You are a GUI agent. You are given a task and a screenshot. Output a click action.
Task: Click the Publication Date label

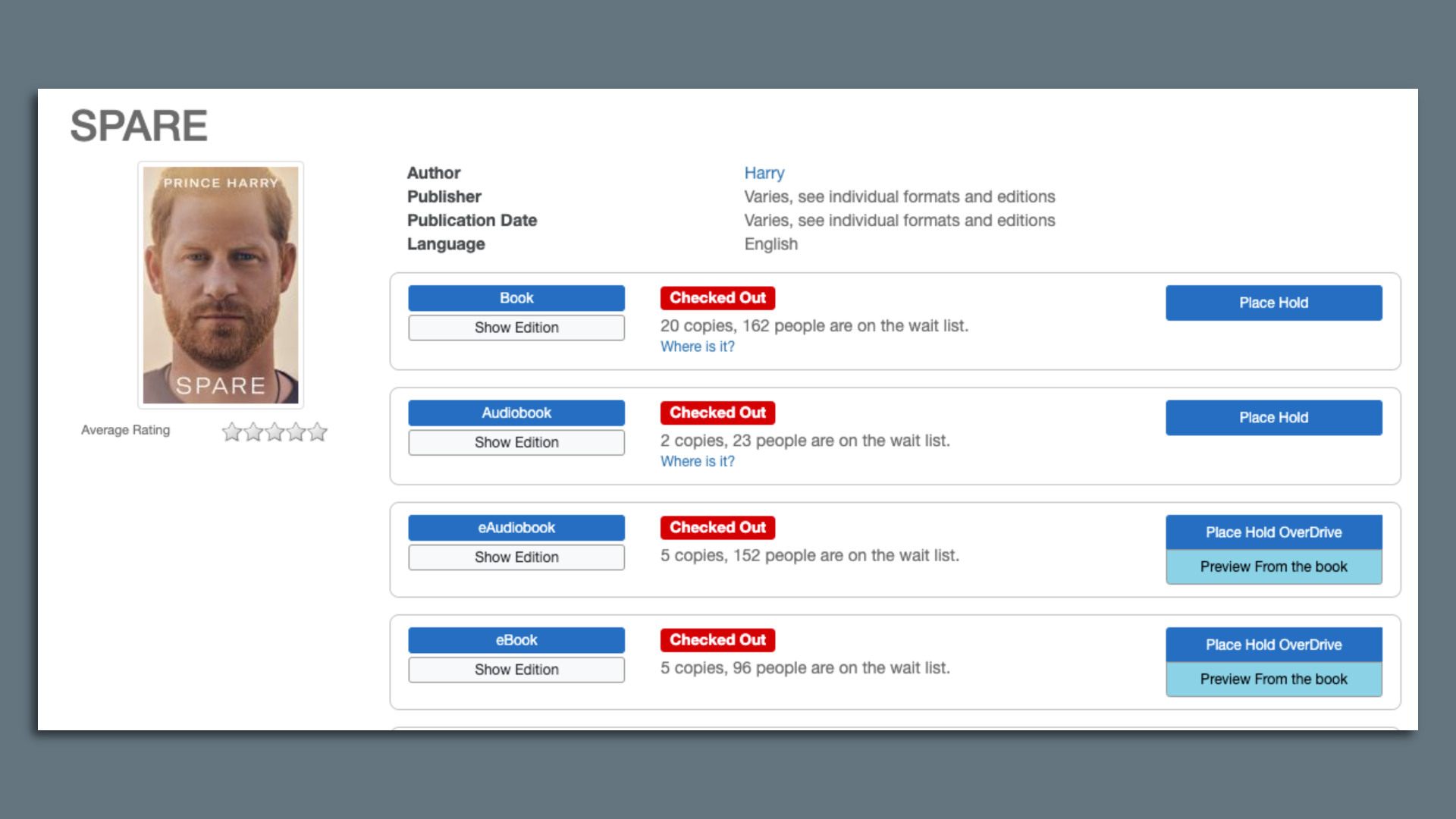click(472, 221)
